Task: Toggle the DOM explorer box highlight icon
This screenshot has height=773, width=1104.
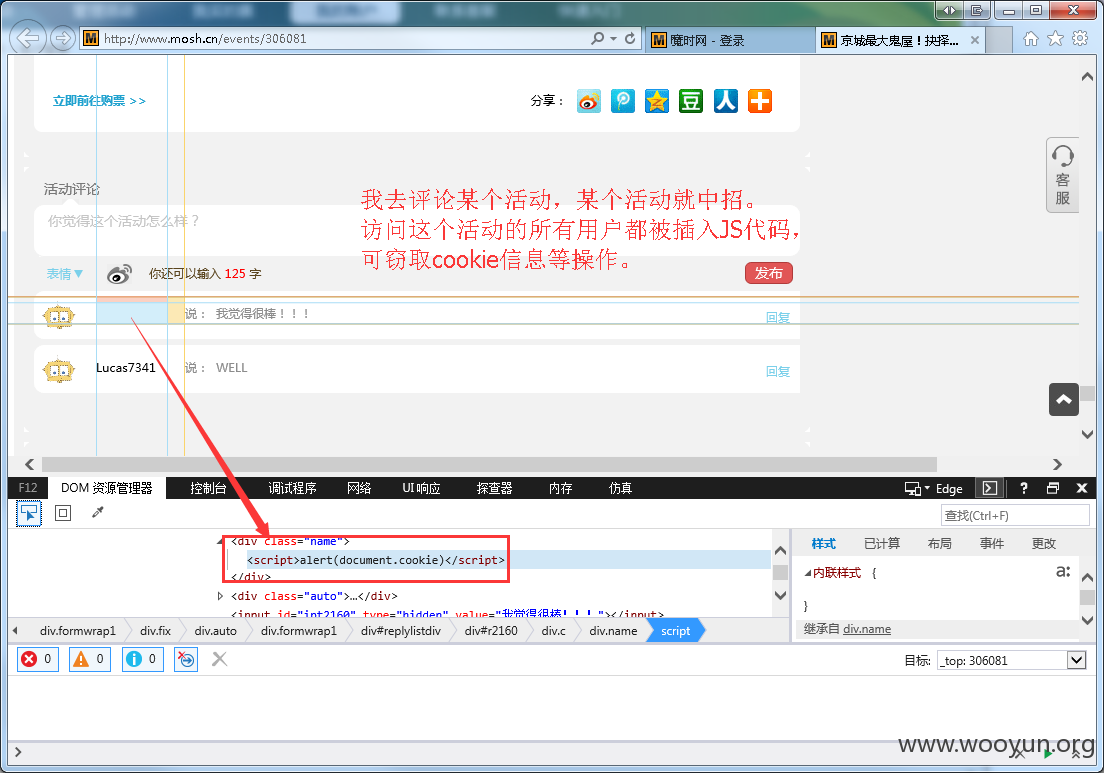Action: (x=63, y=513)
